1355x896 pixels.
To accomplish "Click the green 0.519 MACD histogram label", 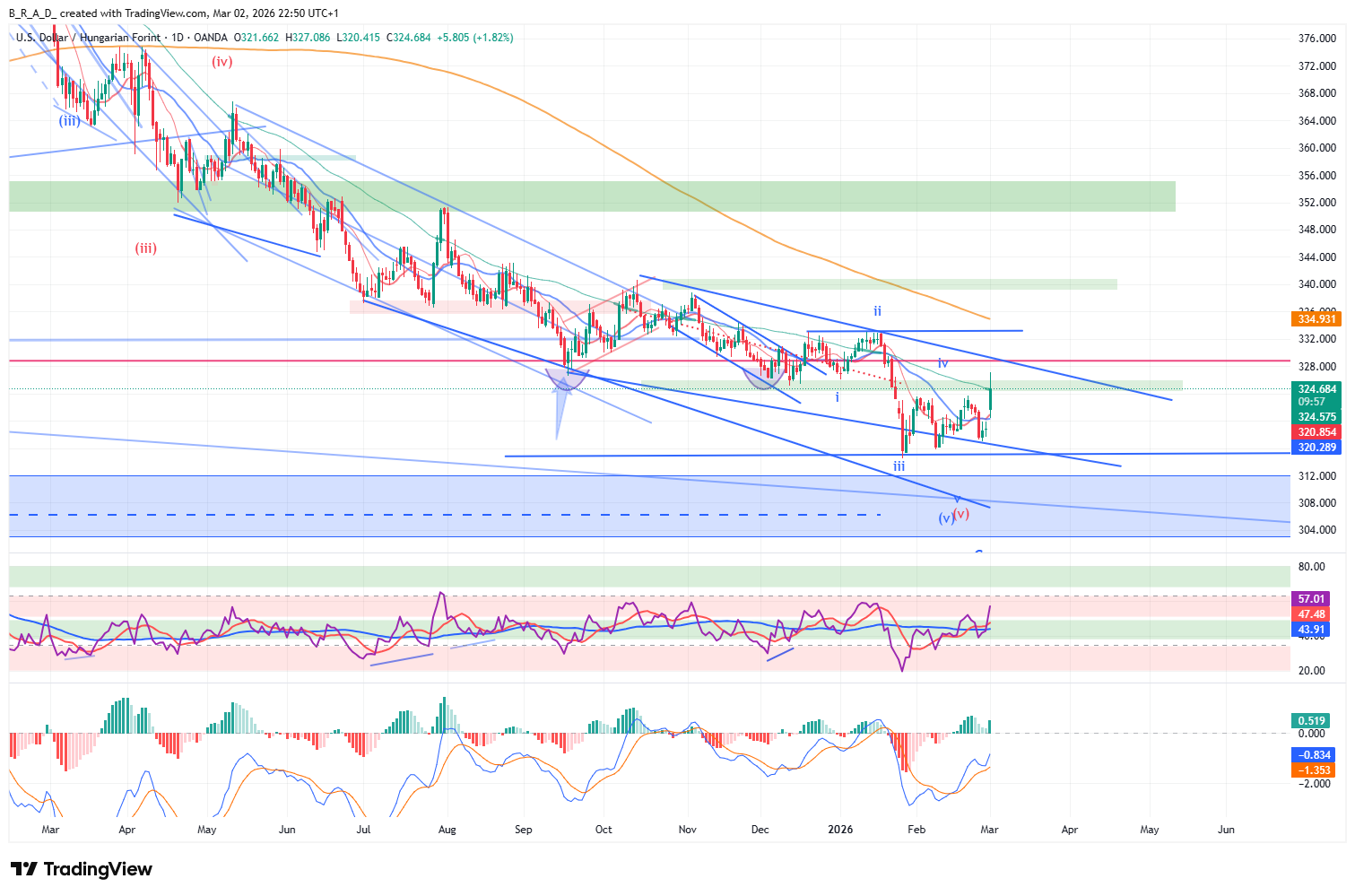I will 1311,721.
